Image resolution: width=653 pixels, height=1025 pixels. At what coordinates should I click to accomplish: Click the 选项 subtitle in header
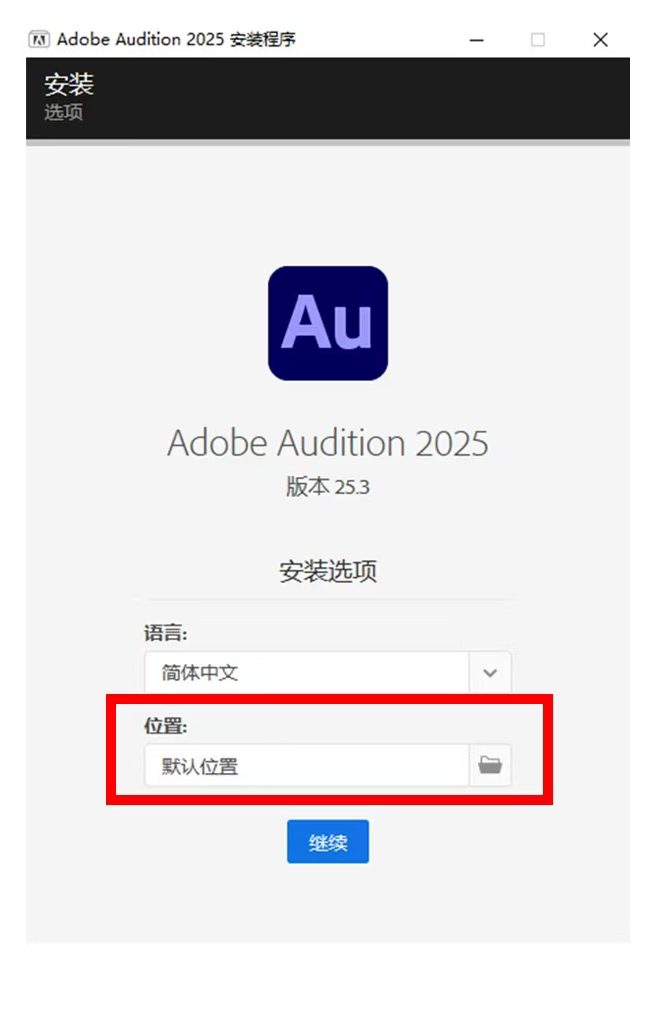[x=63, y=112]
